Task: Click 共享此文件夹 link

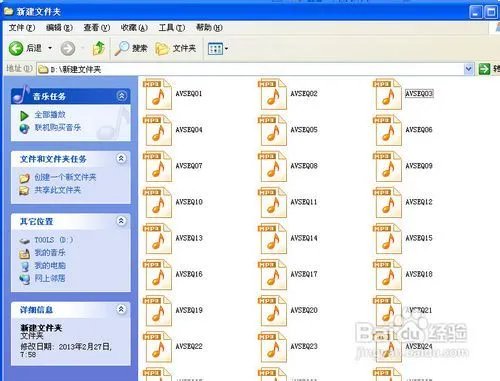Action: [x=58, y=190]
